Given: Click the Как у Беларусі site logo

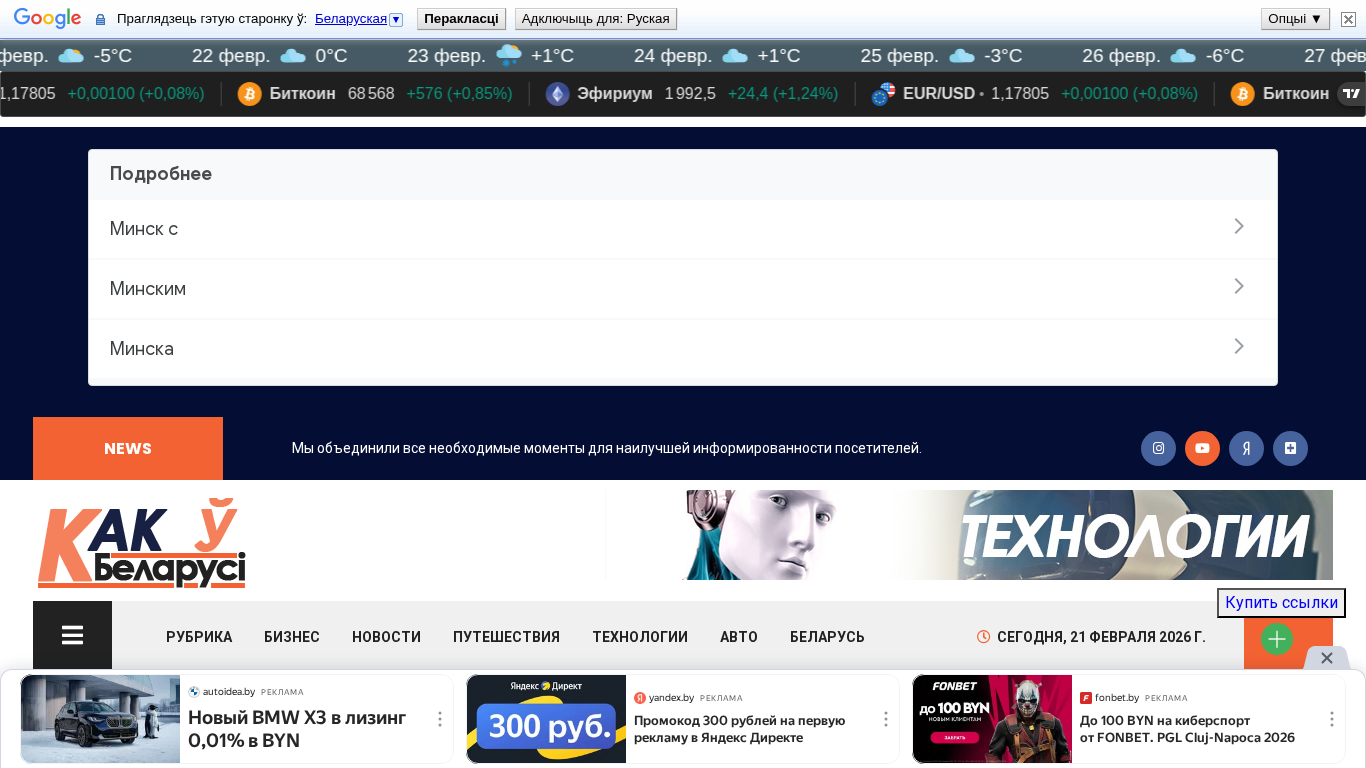Looking at the screenshot, I should coord(141,543).
